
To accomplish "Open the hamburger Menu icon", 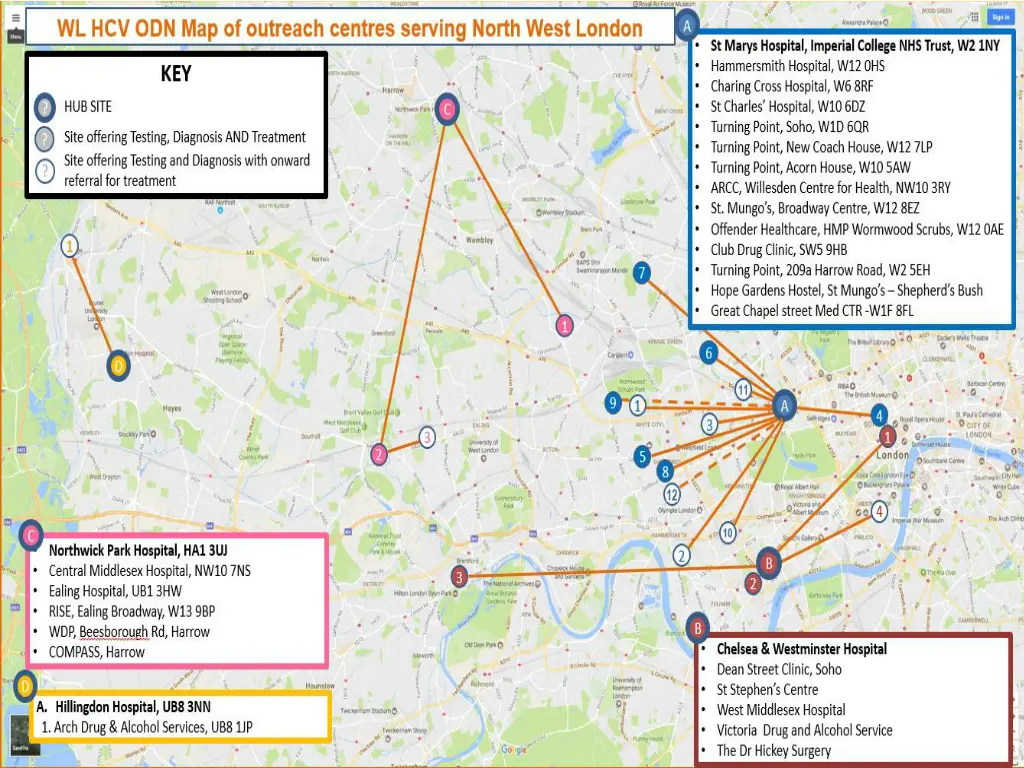I will click(16, 20).
